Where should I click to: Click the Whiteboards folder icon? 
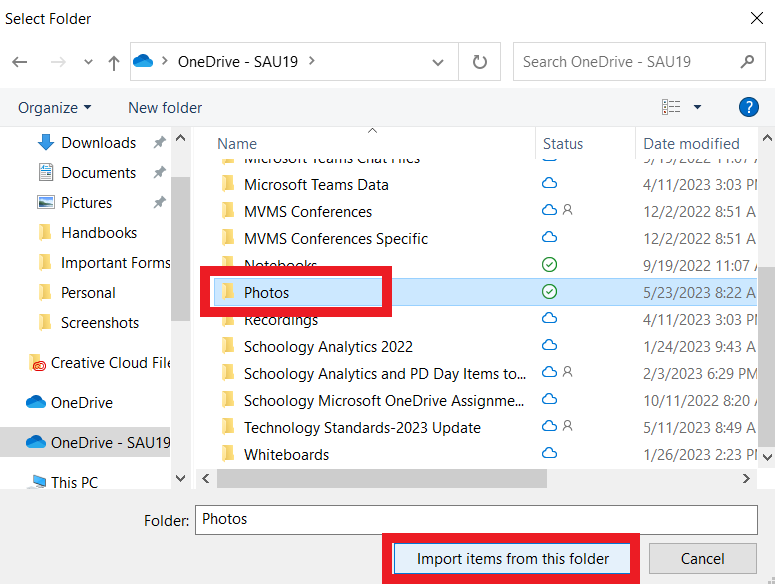pyautogui.click(x=228, y=453)
